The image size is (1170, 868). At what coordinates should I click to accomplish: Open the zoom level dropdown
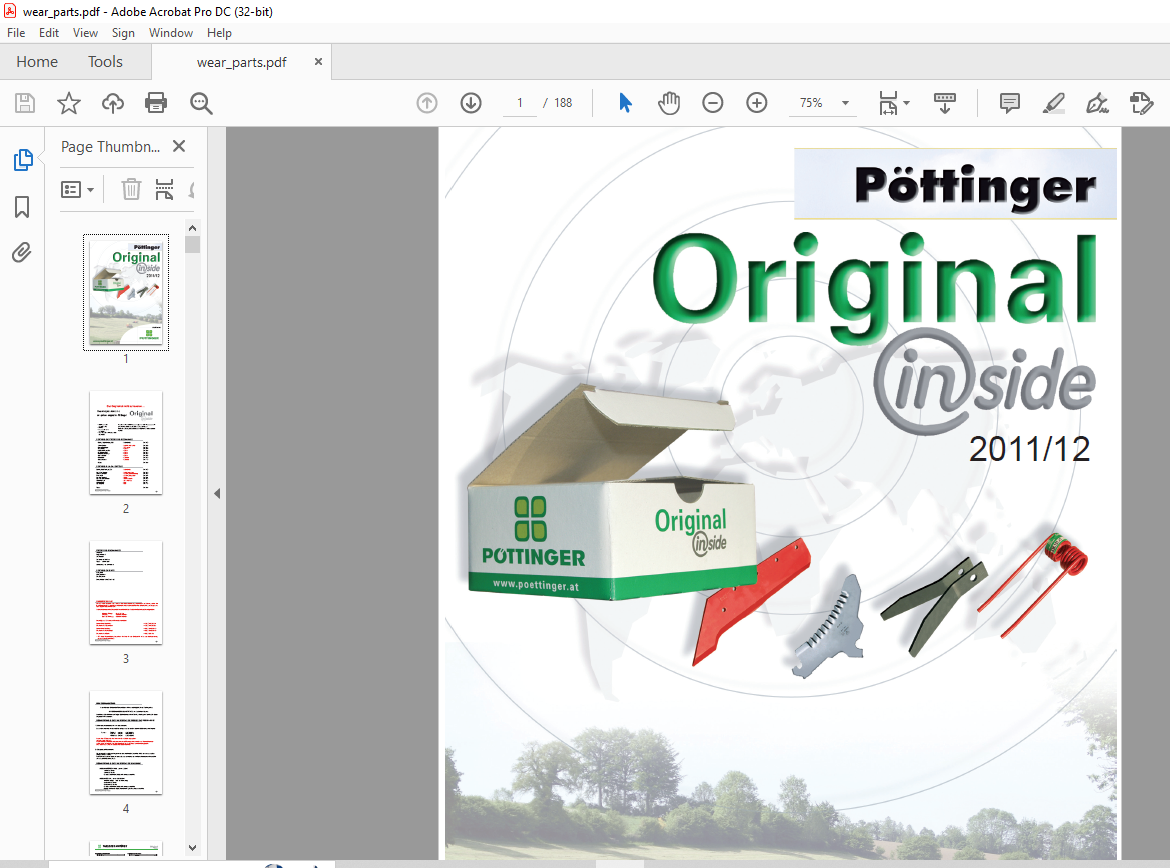coord(845,103)
